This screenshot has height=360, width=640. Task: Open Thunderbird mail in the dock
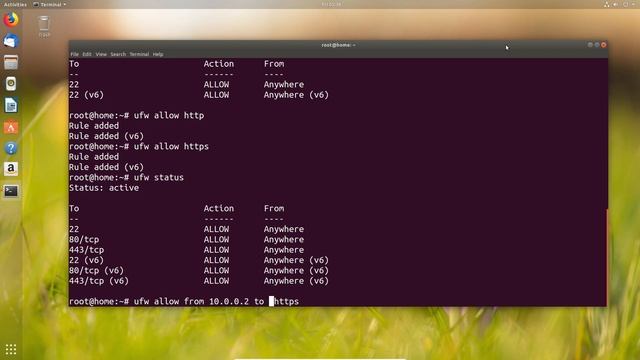[11, 41]
